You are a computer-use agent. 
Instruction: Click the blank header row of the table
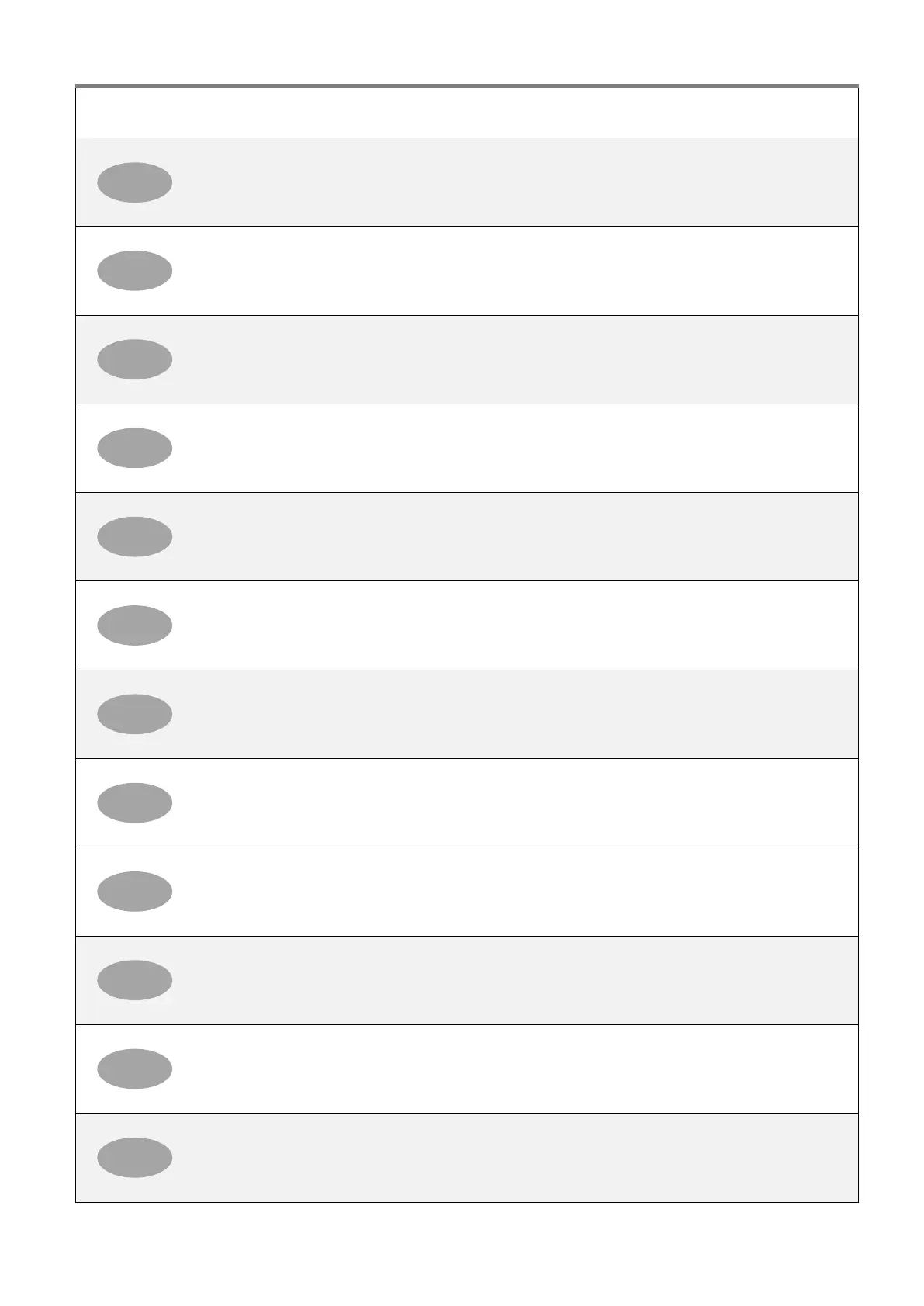[x=465, y=113]
